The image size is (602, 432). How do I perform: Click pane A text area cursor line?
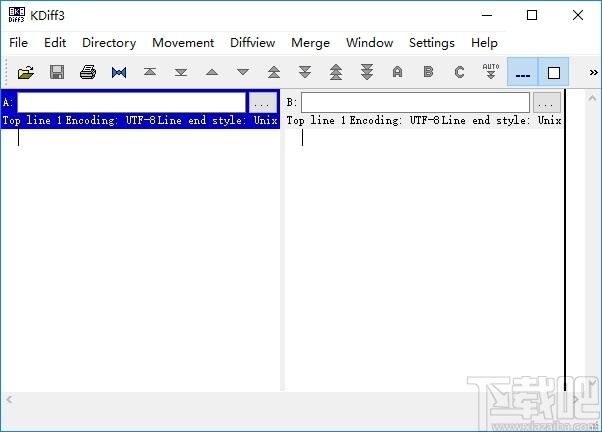click(18, 137)
